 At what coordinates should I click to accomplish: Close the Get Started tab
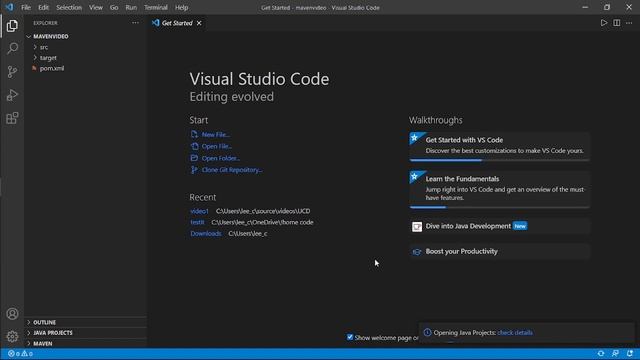click(x=199, y=23)
